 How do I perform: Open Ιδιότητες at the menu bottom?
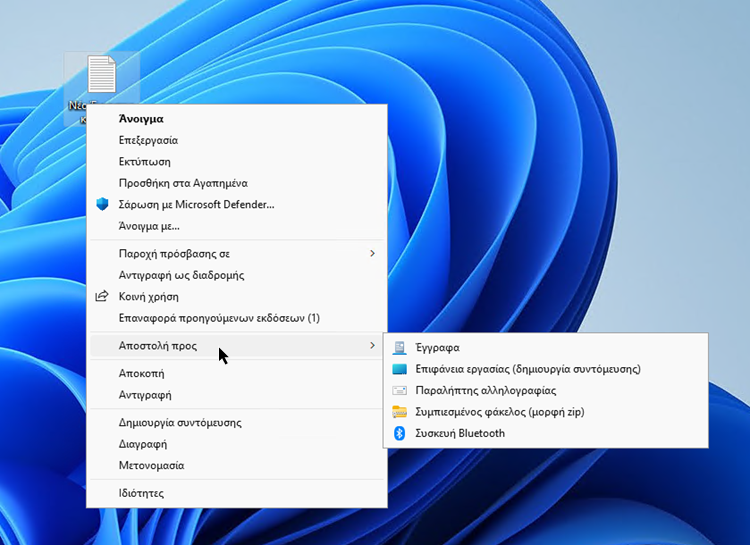(237, 493)
